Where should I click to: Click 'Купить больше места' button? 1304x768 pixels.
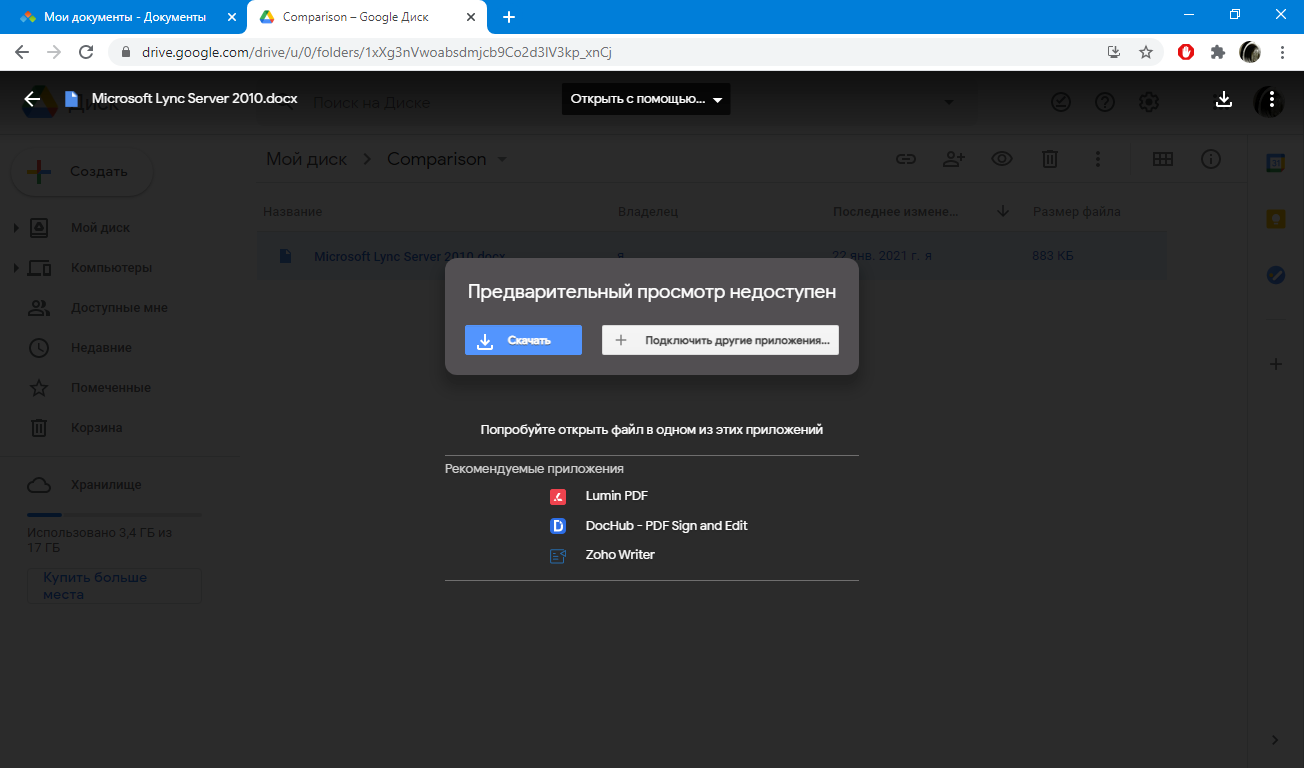pos(114,586)
